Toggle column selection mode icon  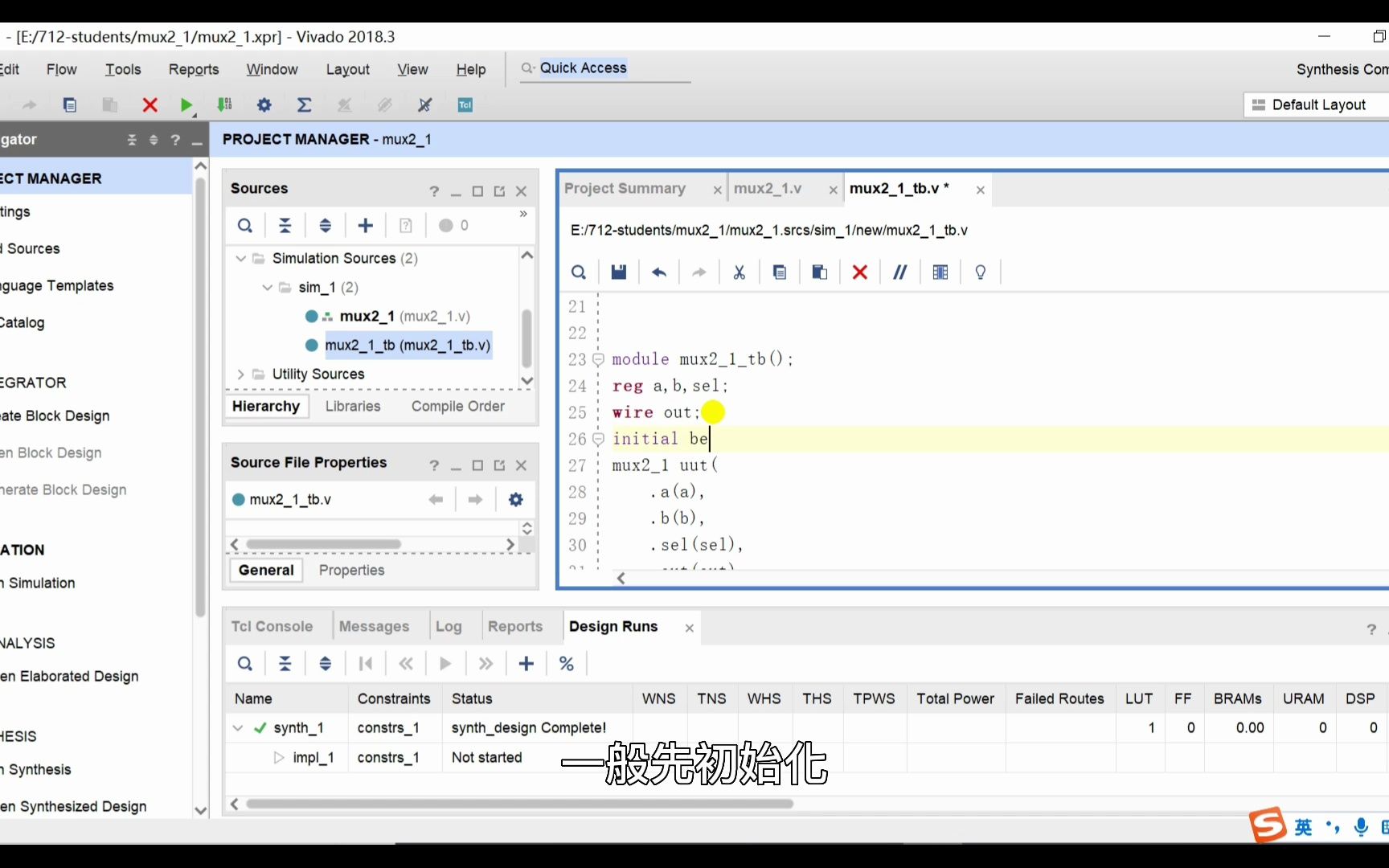tap(940, 272)
